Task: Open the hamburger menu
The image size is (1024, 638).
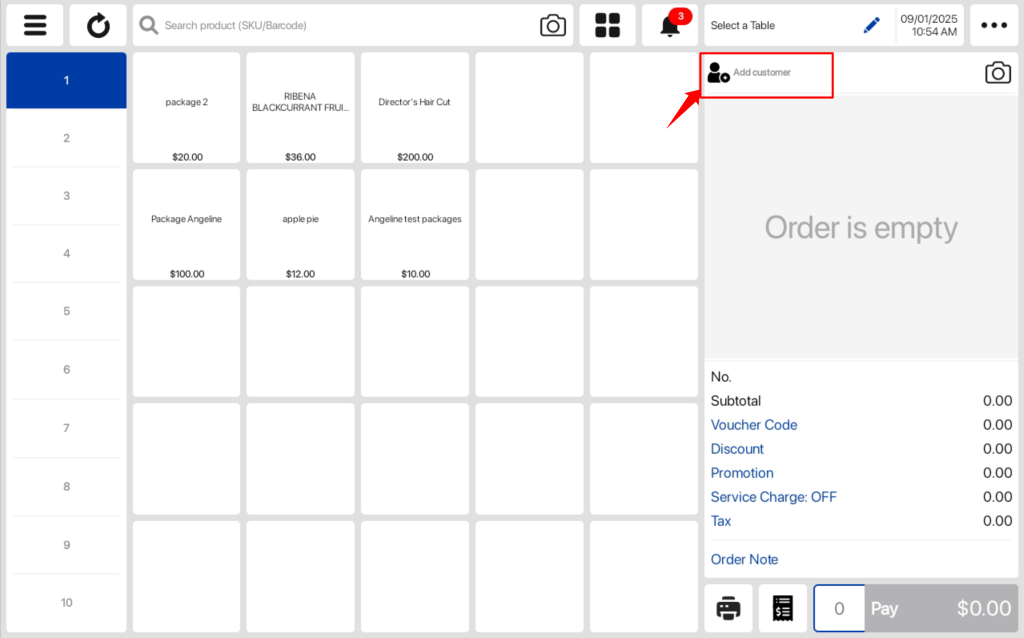Action: point(34,25)
